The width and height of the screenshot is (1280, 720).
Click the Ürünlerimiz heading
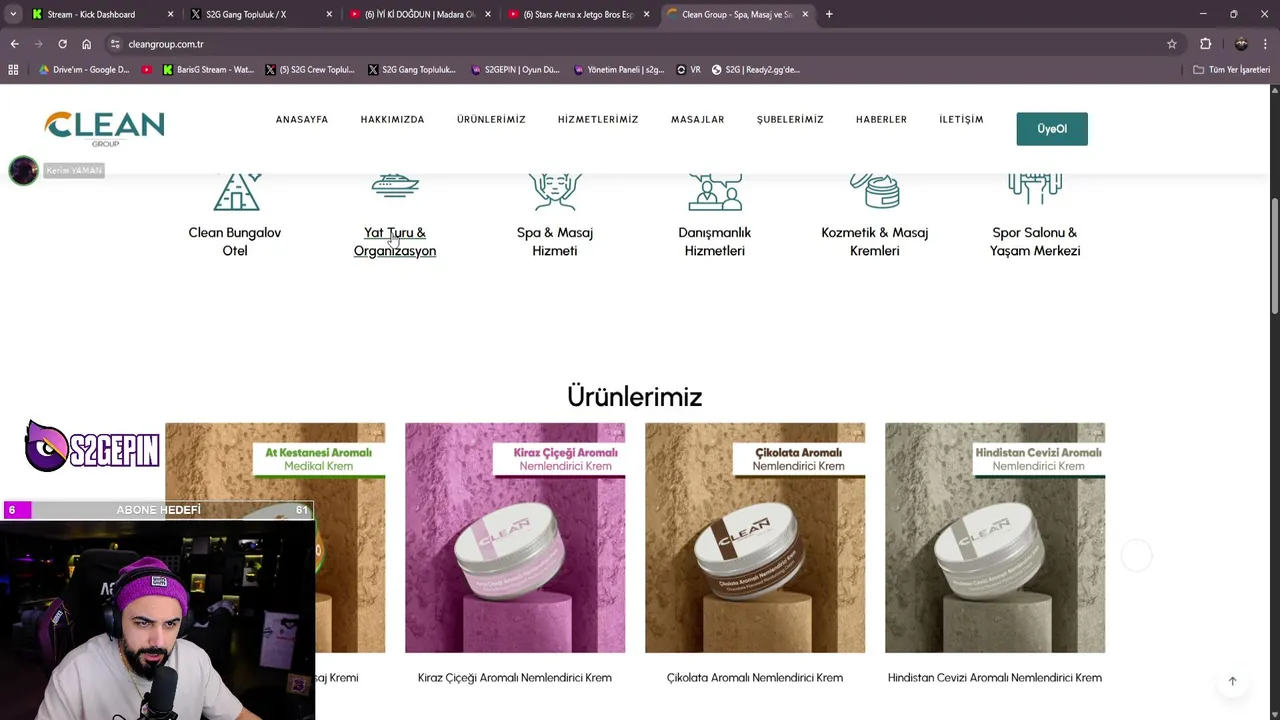coord(635,396)
